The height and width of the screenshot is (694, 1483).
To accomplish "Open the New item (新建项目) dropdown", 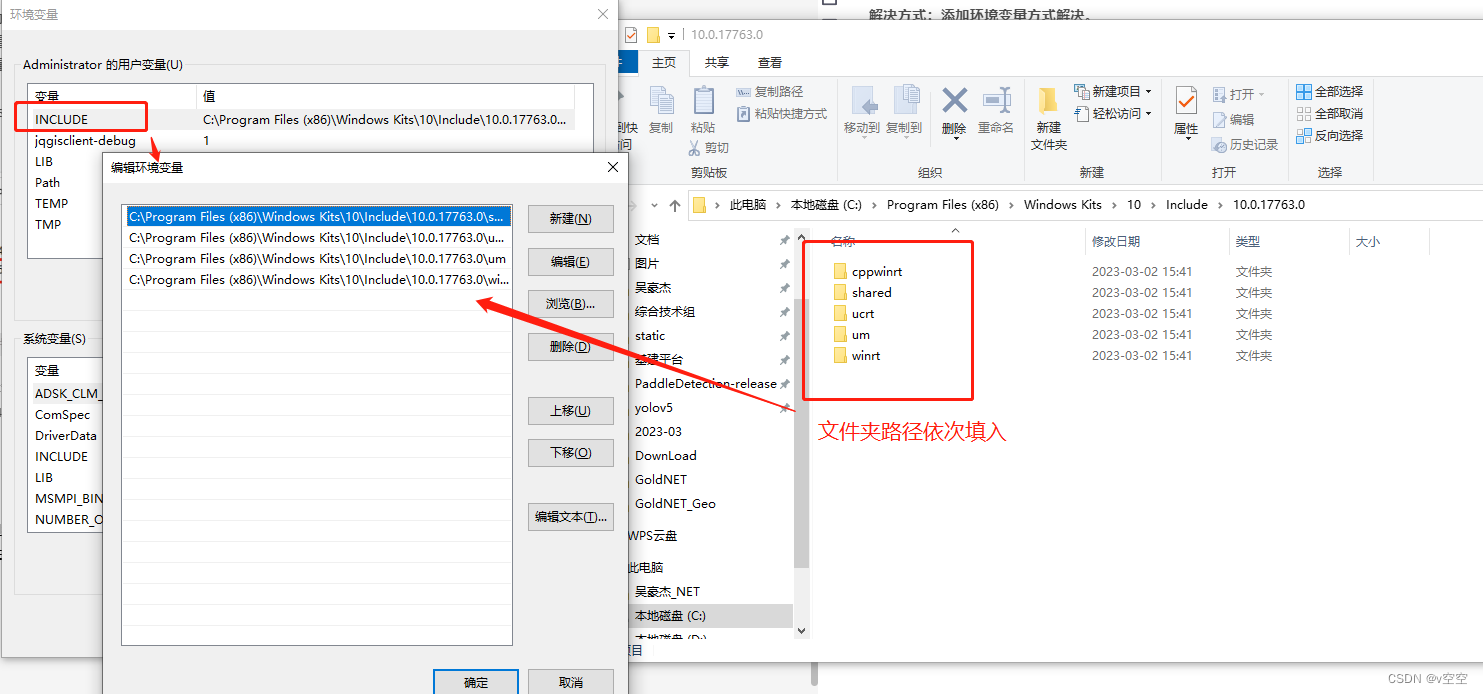I will coord(1113,92).
